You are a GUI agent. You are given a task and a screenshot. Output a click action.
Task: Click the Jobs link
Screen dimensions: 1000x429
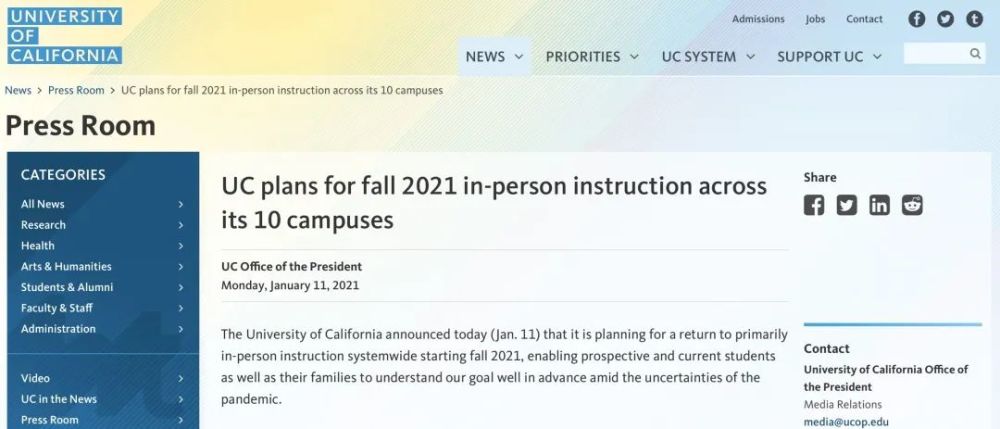pyautogui.click(x=815, y=19)
